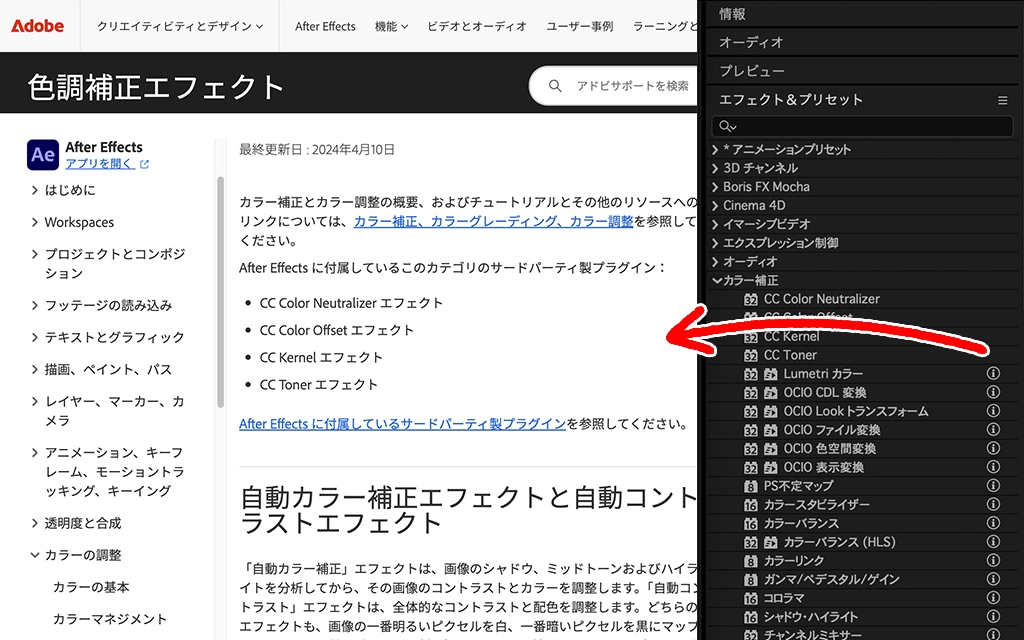Click the GPU icon beside OCIO CDL 変換
Screen dimensions: 1024x640
coord(771,392)
